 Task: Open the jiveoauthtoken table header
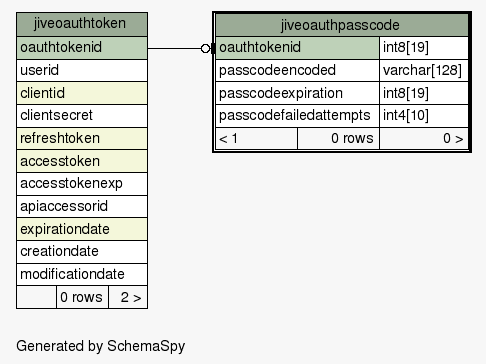click(x=82, y=24)
